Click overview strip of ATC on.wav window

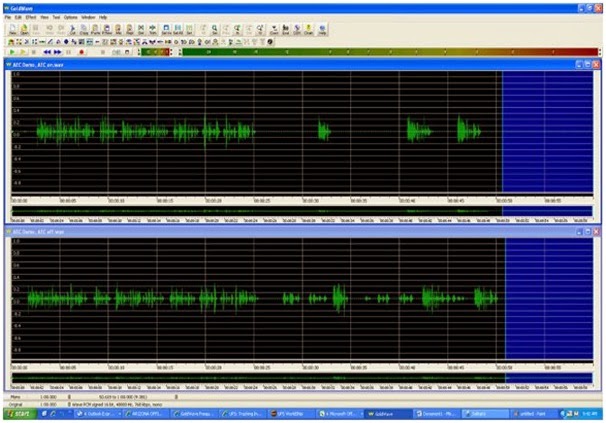(x=302, y=211)
